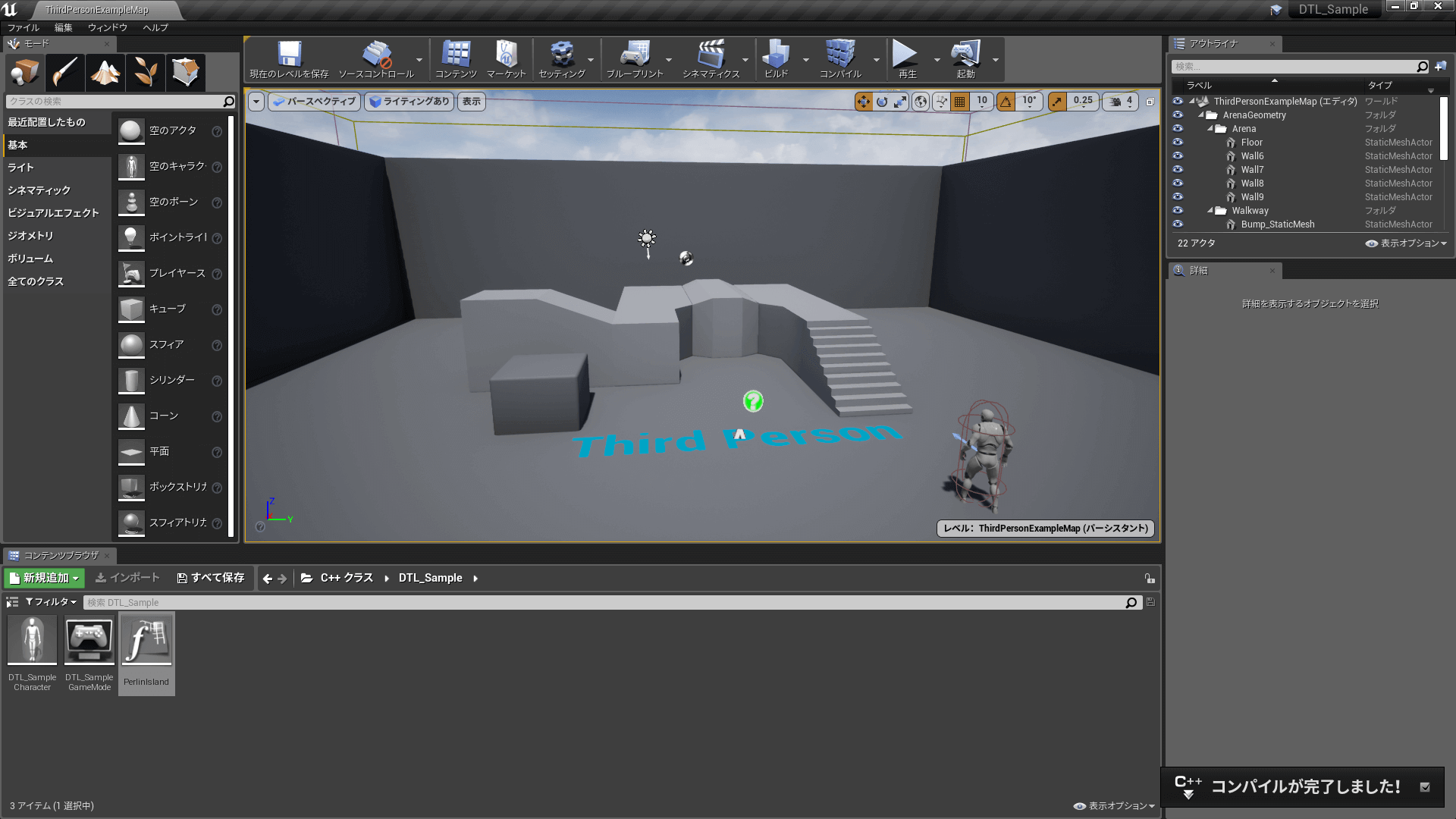Toggle visibility of Wall8 actor
Screen dimensions: 1456x819
[x=1178, y=184]
